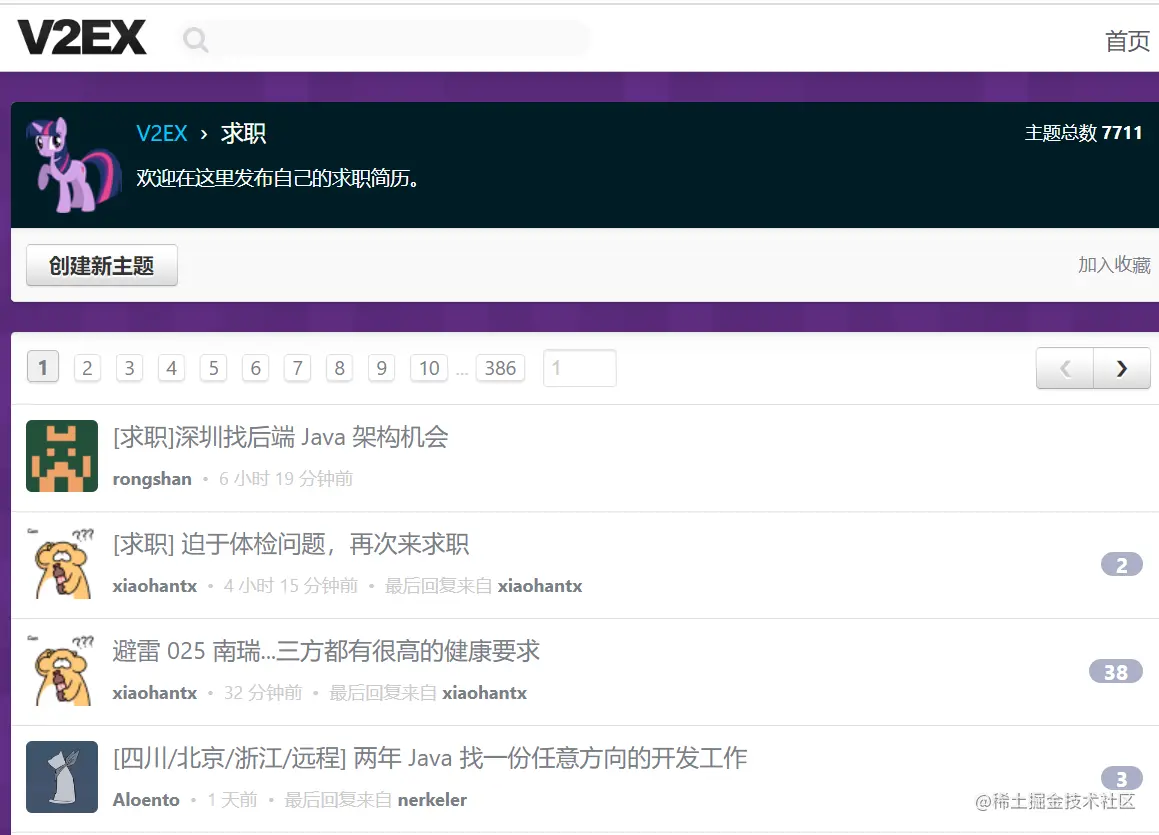Click the page number input box
Viewport: 1159px width, 835px height.
pyautogui.click(x=579, y=368)
